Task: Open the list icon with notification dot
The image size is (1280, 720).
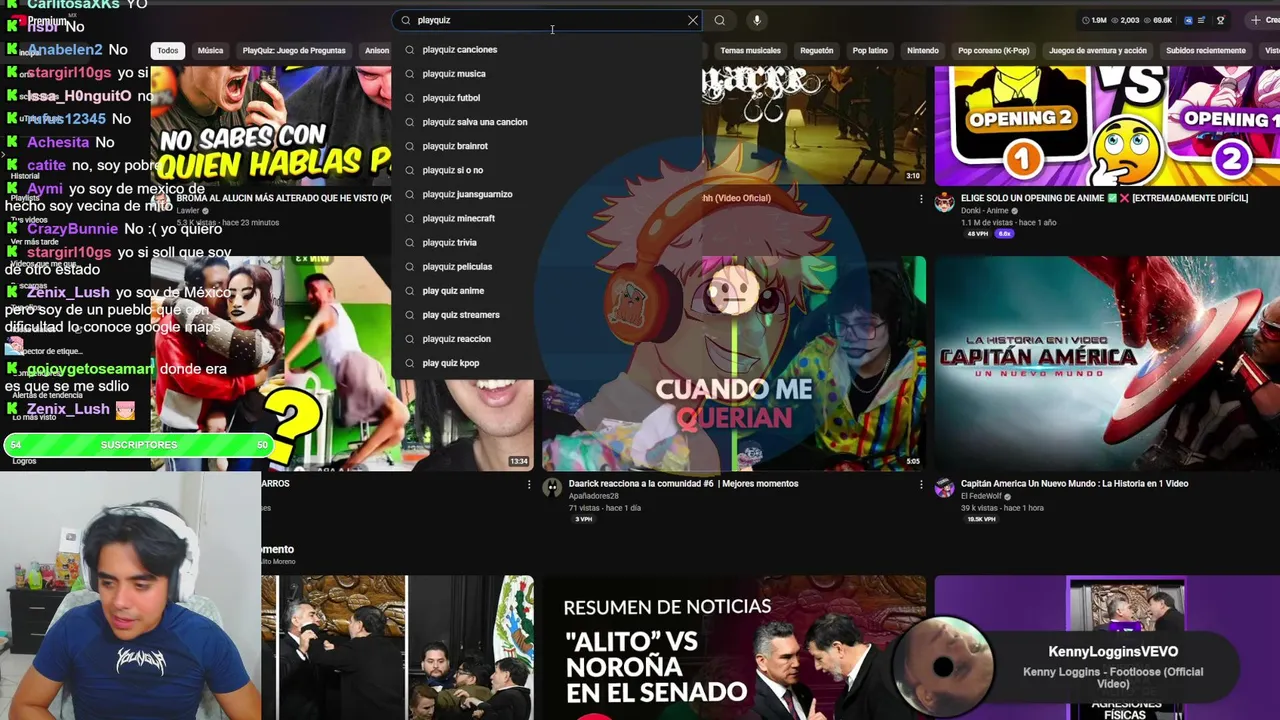Action: pos(1204,20)
